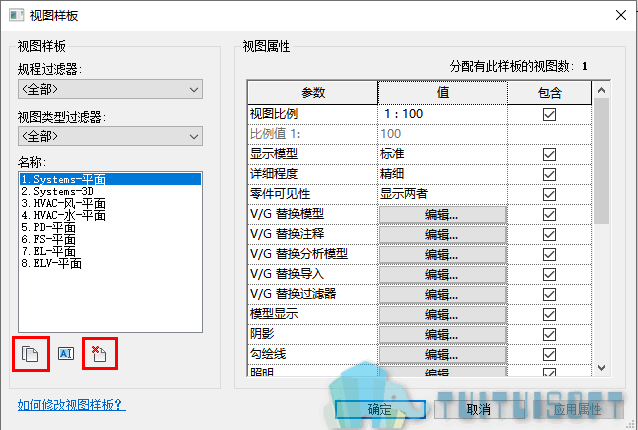Click the delete view template icon
The image size is (638, 430).
[x=99, y=354]
